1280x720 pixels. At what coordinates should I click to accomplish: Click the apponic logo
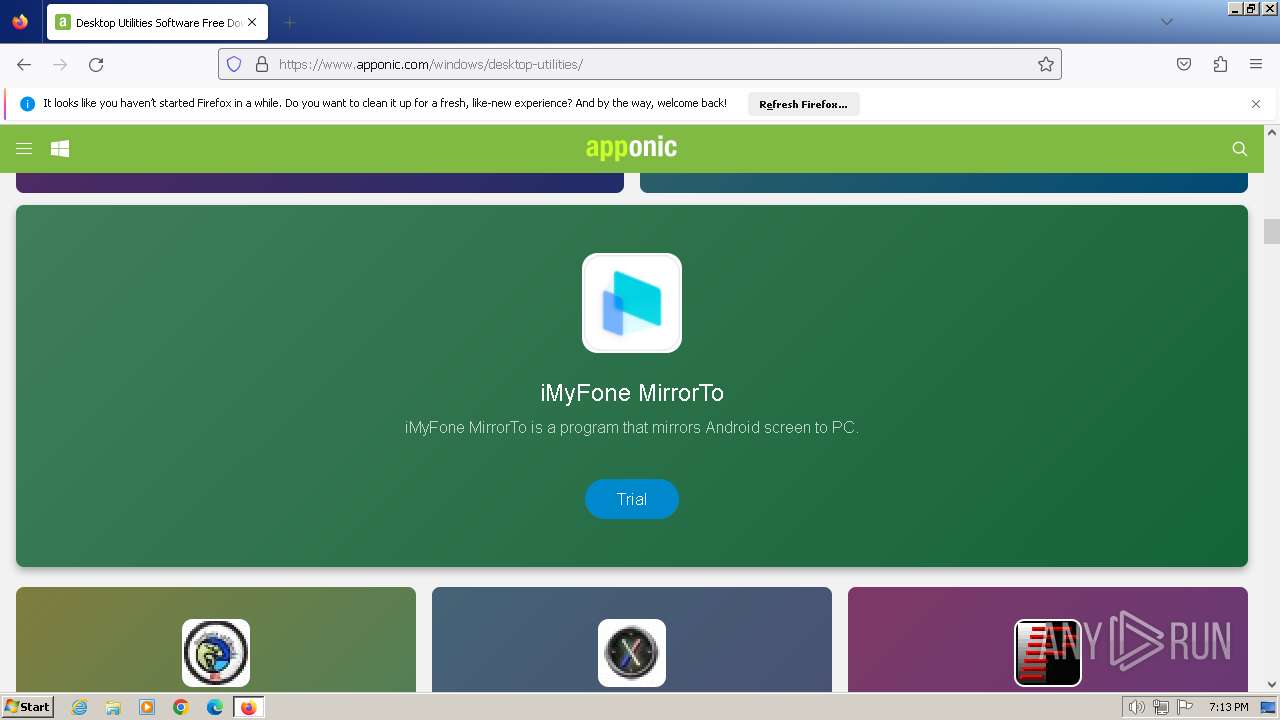tap(631, 148)
